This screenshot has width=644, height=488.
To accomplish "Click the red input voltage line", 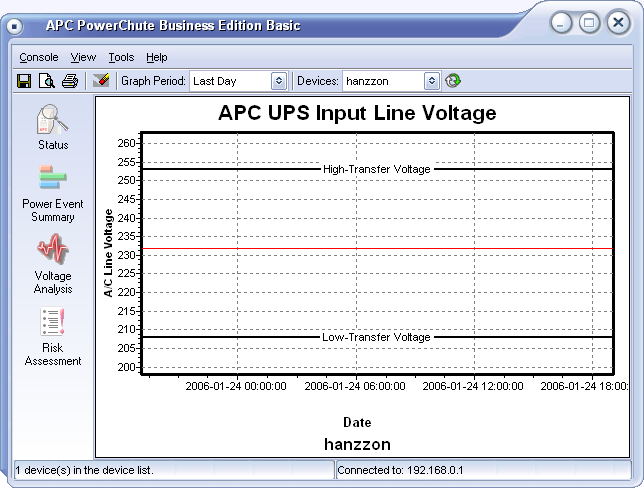I will pos(377,249).
